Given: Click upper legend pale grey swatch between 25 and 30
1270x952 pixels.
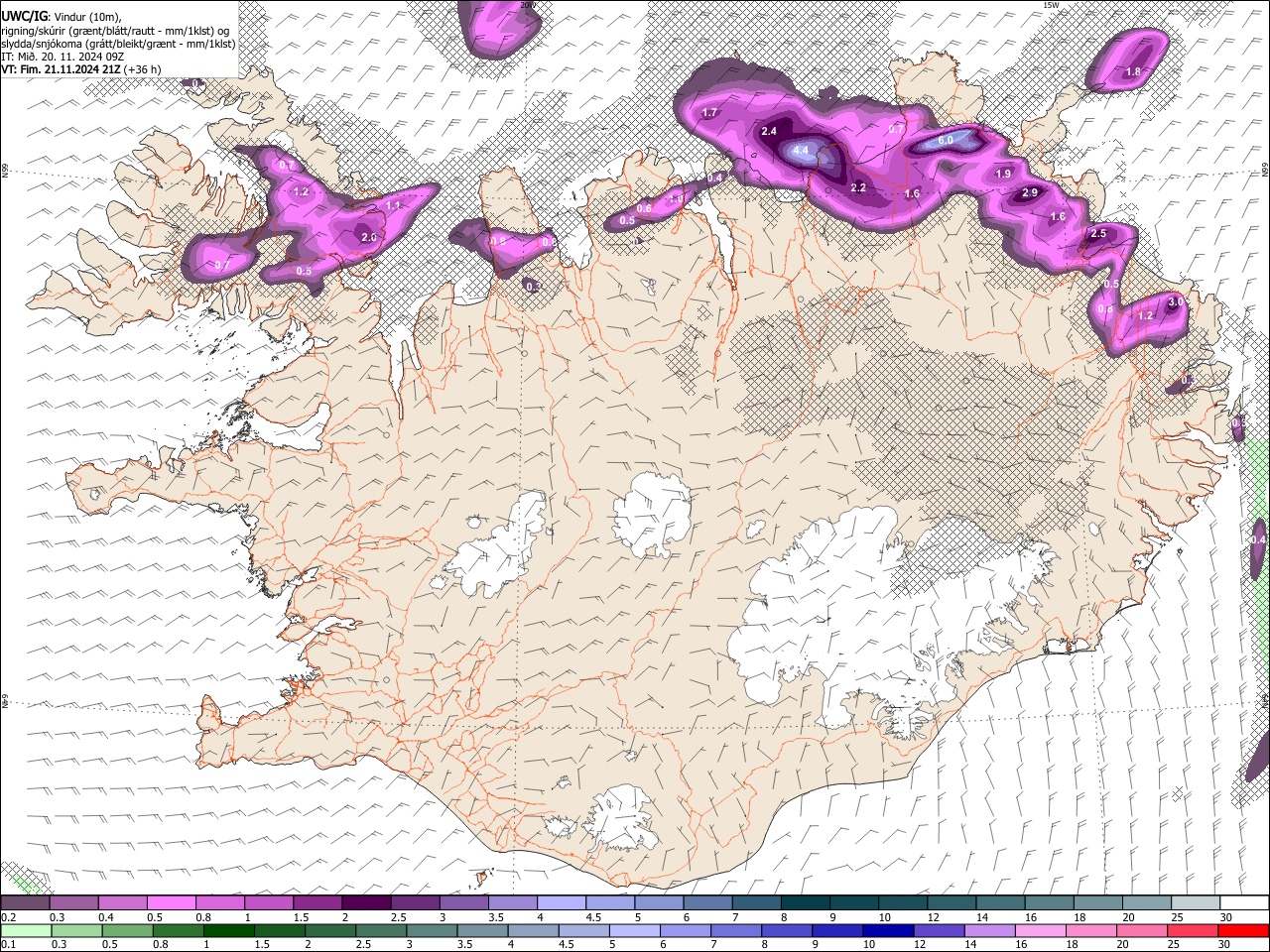Looking at the screenshot, I should pos(1195,903).
